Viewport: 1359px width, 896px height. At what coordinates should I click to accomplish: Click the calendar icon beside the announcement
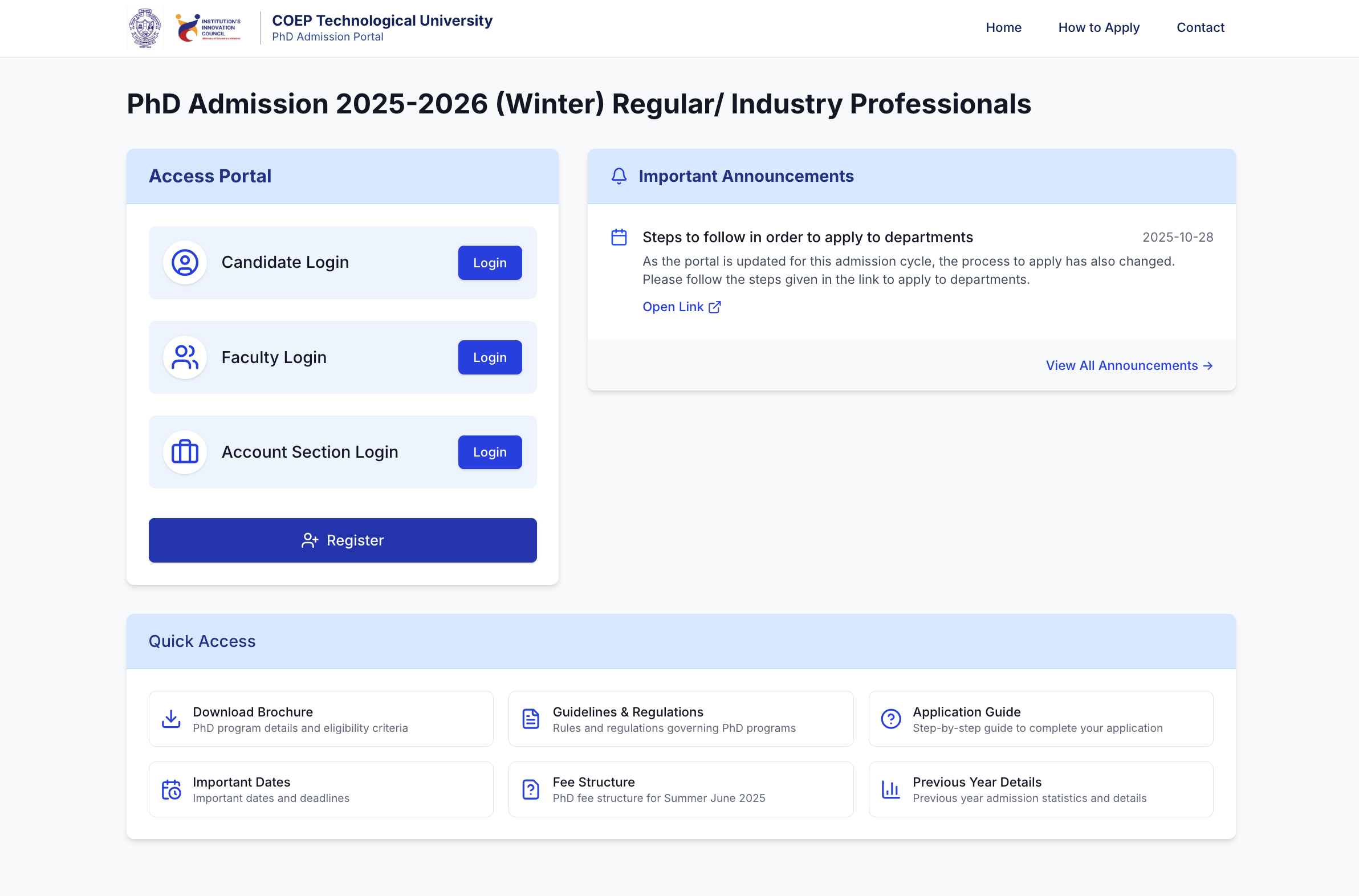[619, 237]
